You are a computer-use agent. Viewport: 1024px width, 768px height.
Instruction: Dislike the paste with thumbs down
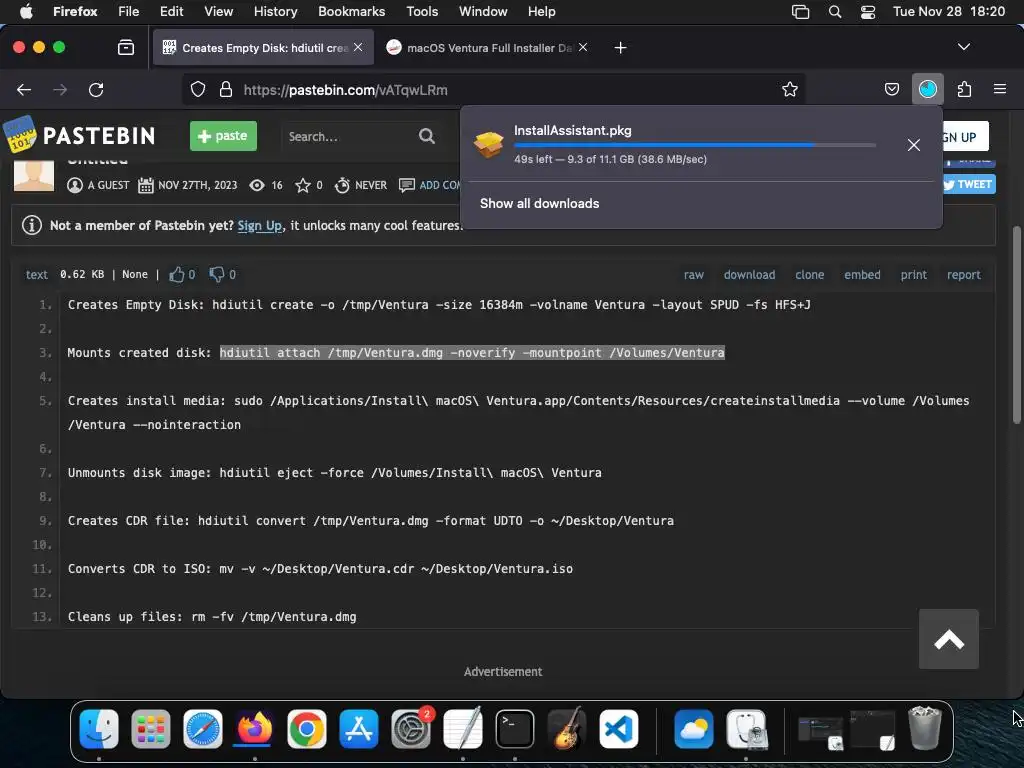[216, 274]
